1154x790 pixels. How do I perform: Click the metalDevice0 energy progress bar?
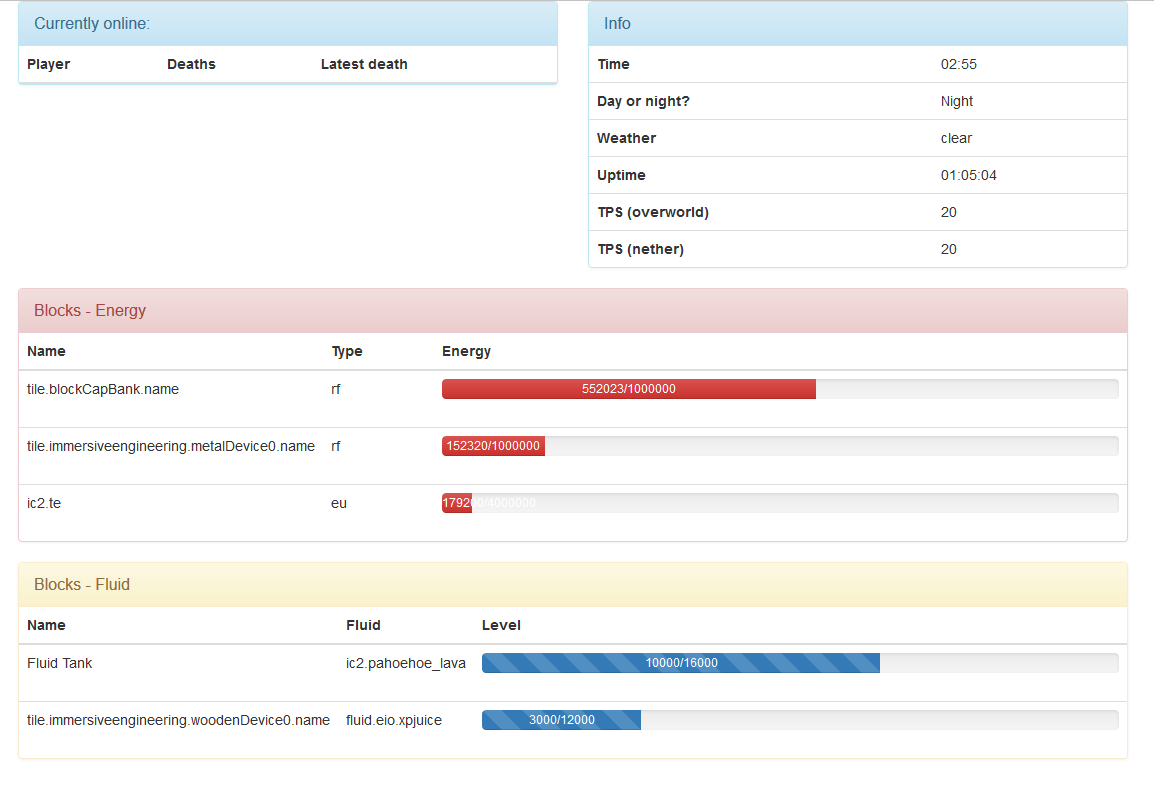(x=779, y=446)
